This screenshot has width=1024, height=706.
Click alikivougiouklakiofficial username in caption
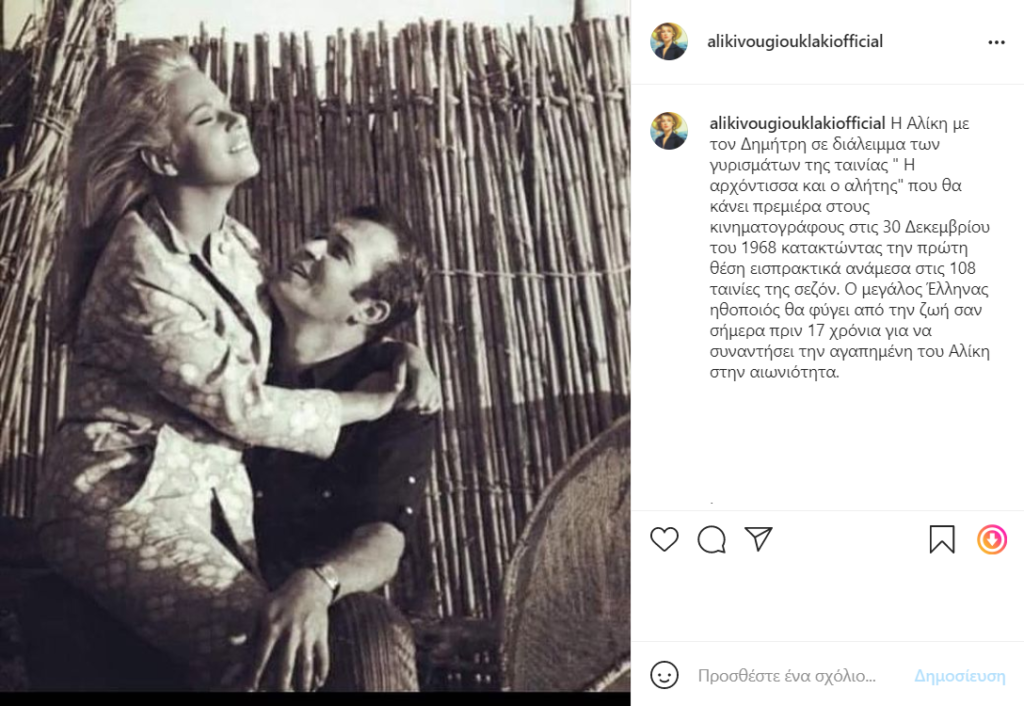click(797, 123)
